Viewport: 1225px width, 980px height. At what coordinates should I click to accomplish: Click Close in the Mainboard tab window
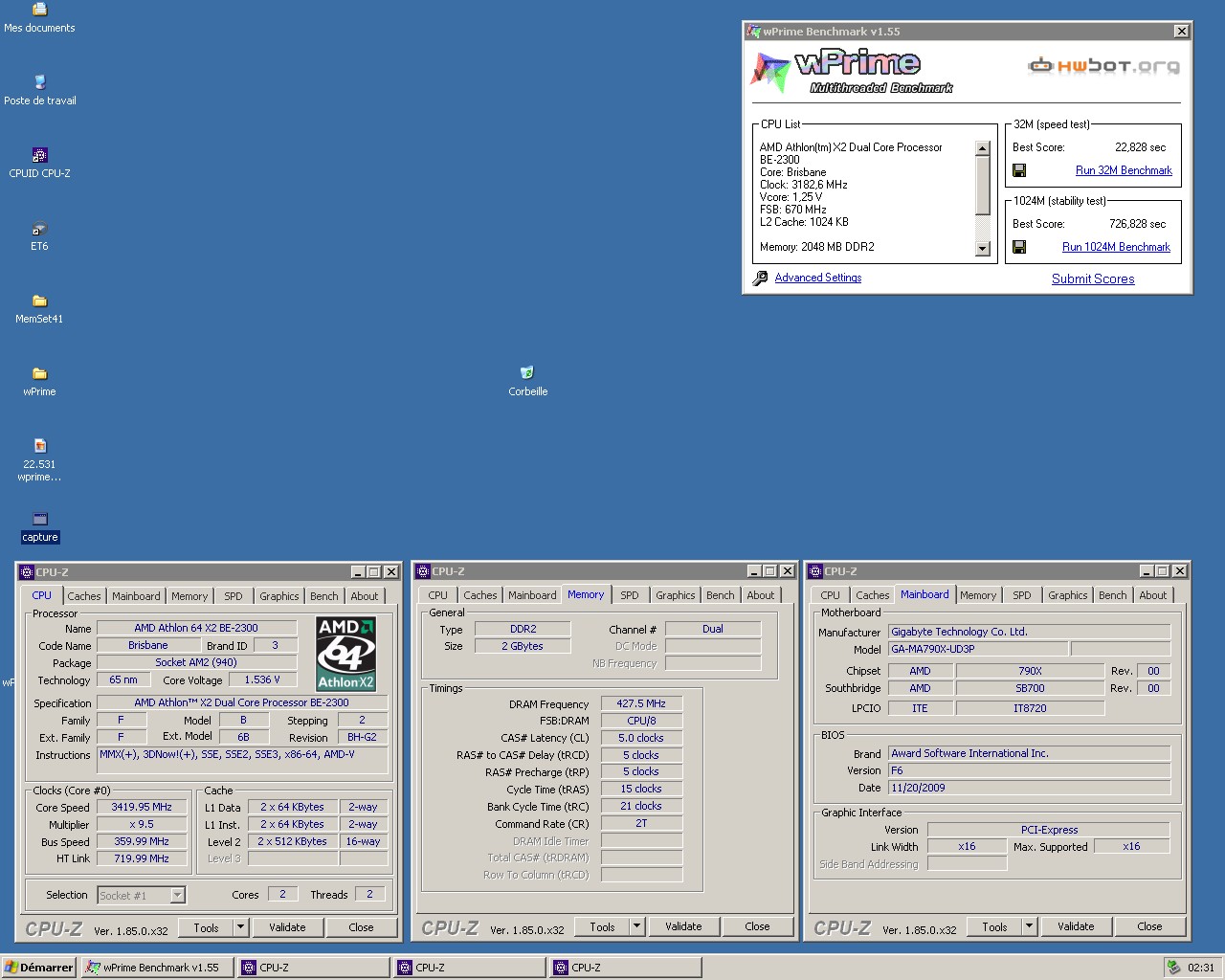pyautogui.click(x=1149, y=926)
